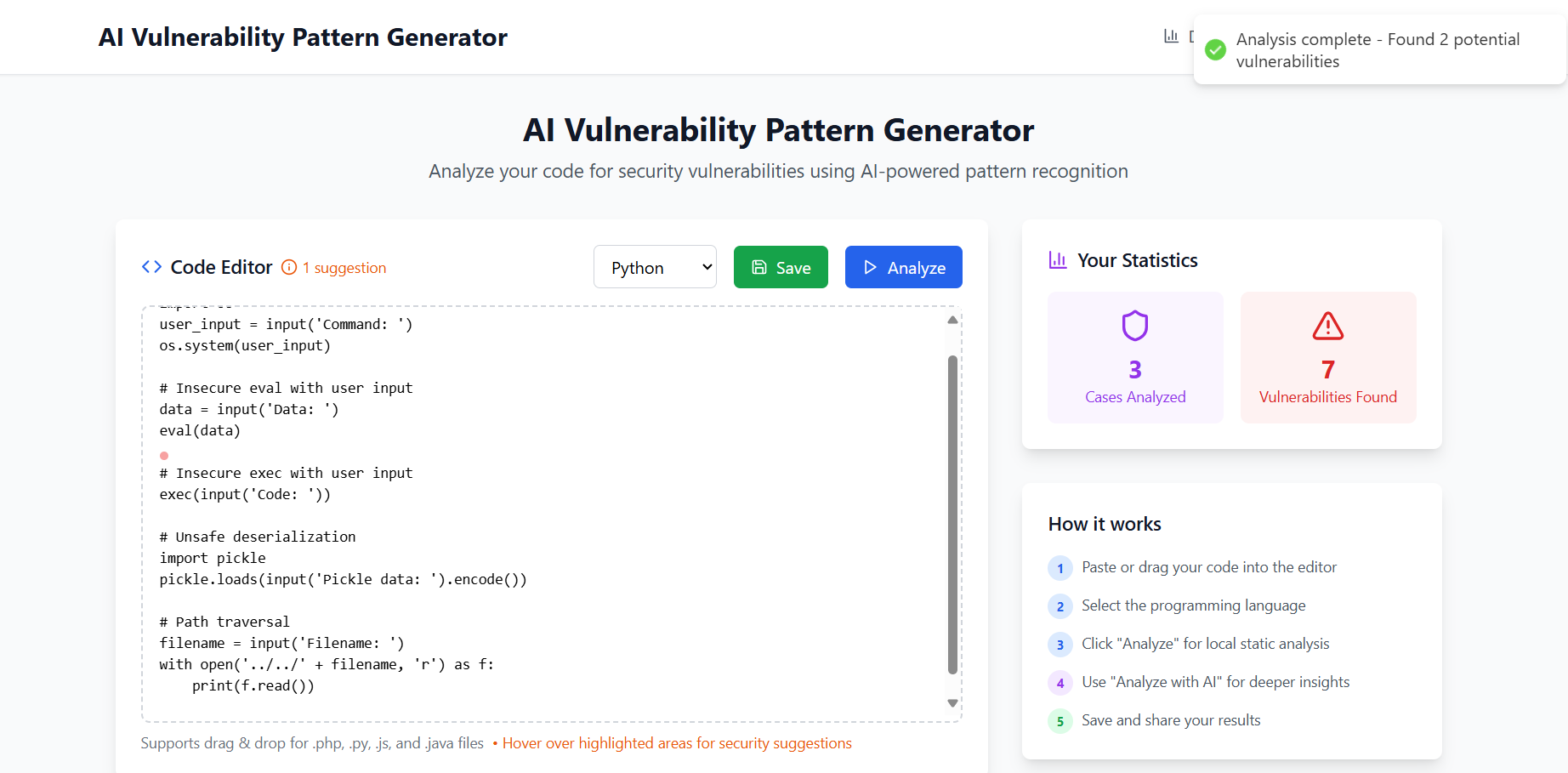Click the code editor scrollbar thumb
The height and width of the screenshot is (773, 1568).
pos(952,510)
